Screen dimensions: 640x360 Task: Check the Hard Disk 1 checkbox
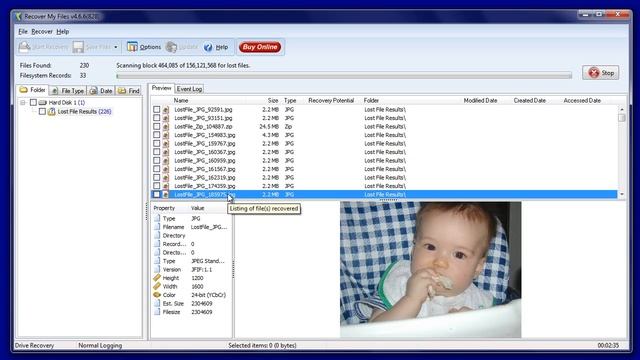coord(33,102)
